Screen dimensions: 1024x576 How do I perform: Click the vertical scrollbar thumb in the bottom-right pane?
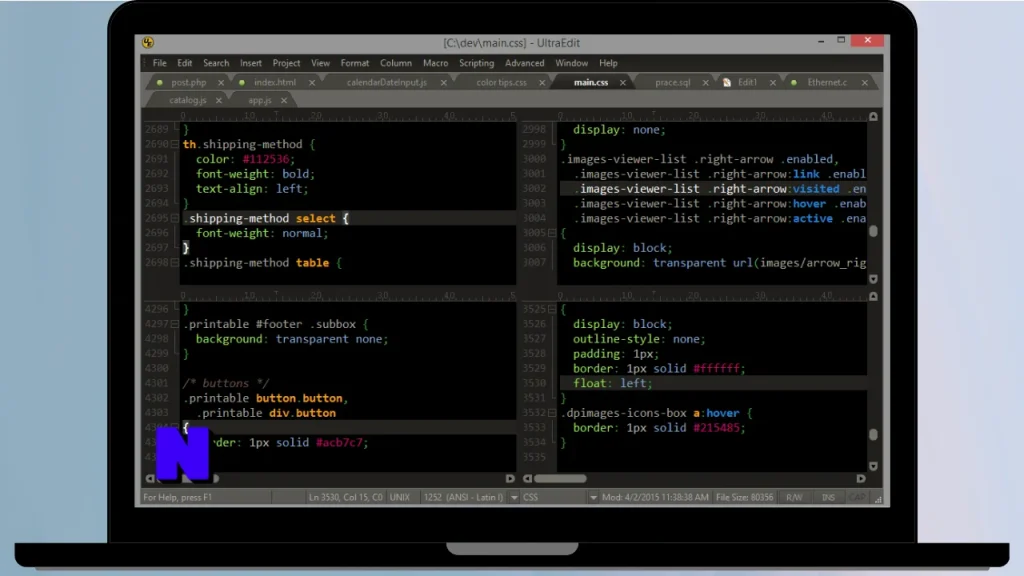tap(873, 434)
